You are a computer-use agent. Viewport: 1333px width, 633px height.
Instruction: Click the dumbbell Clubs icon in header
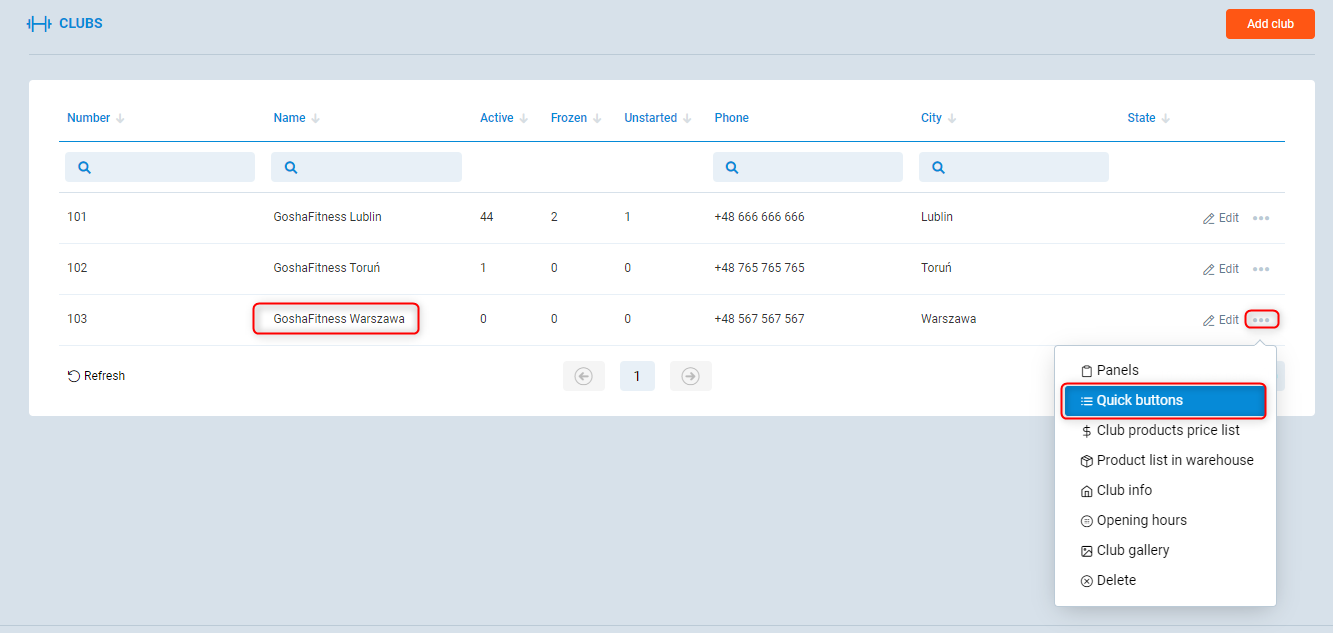(39, 23)
